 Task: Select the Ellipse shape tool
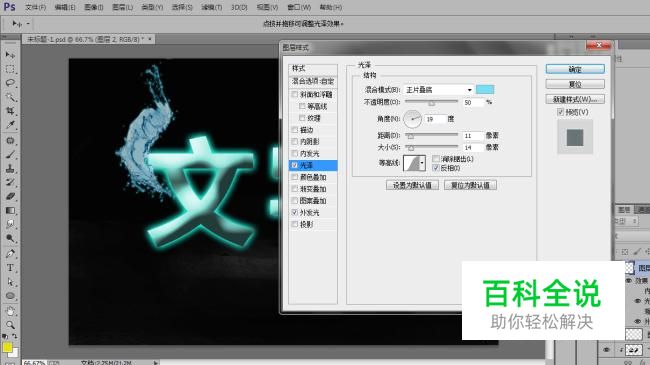click(10, 296)
